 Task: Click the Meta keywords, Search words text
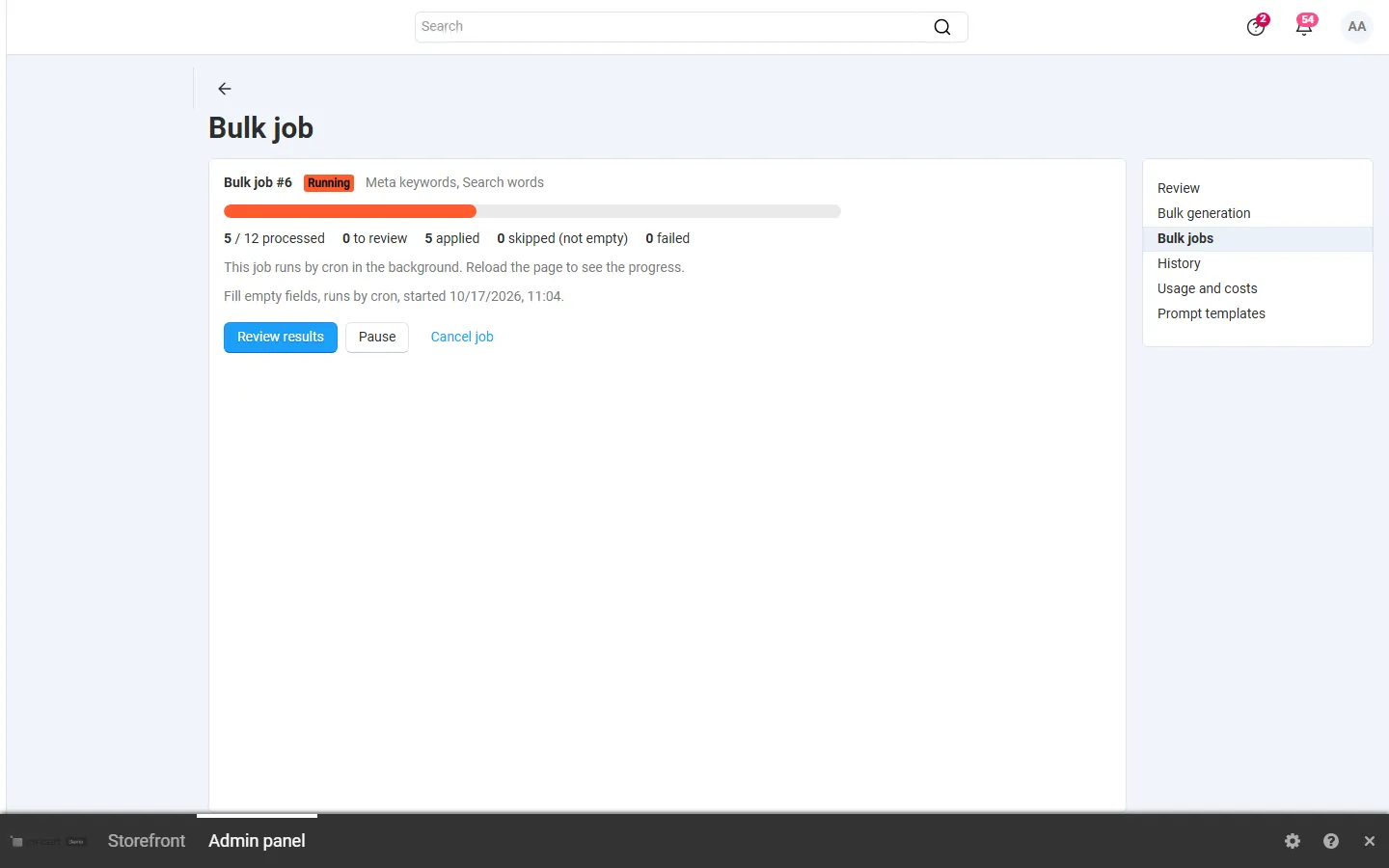pyautogui.click(x=454, y=182)
